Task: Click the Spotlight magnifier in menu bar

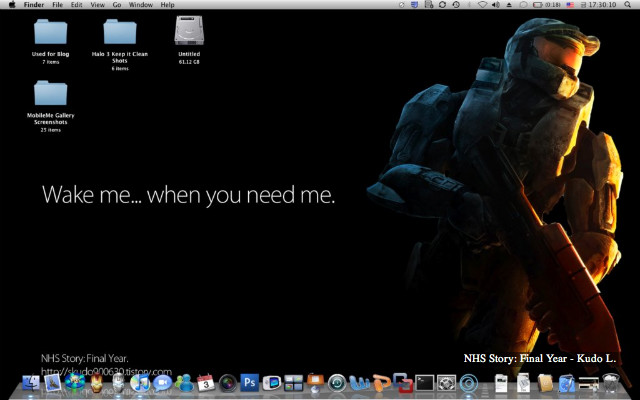Action: point(627,4)
